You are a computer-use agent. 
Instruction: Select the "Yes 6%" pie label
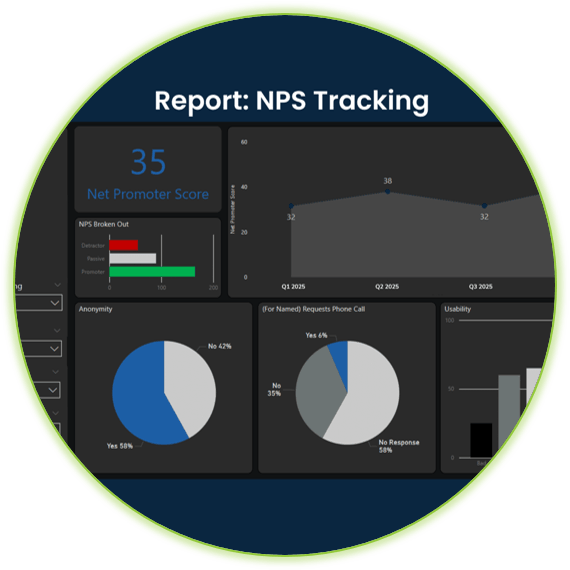point(316,335)
